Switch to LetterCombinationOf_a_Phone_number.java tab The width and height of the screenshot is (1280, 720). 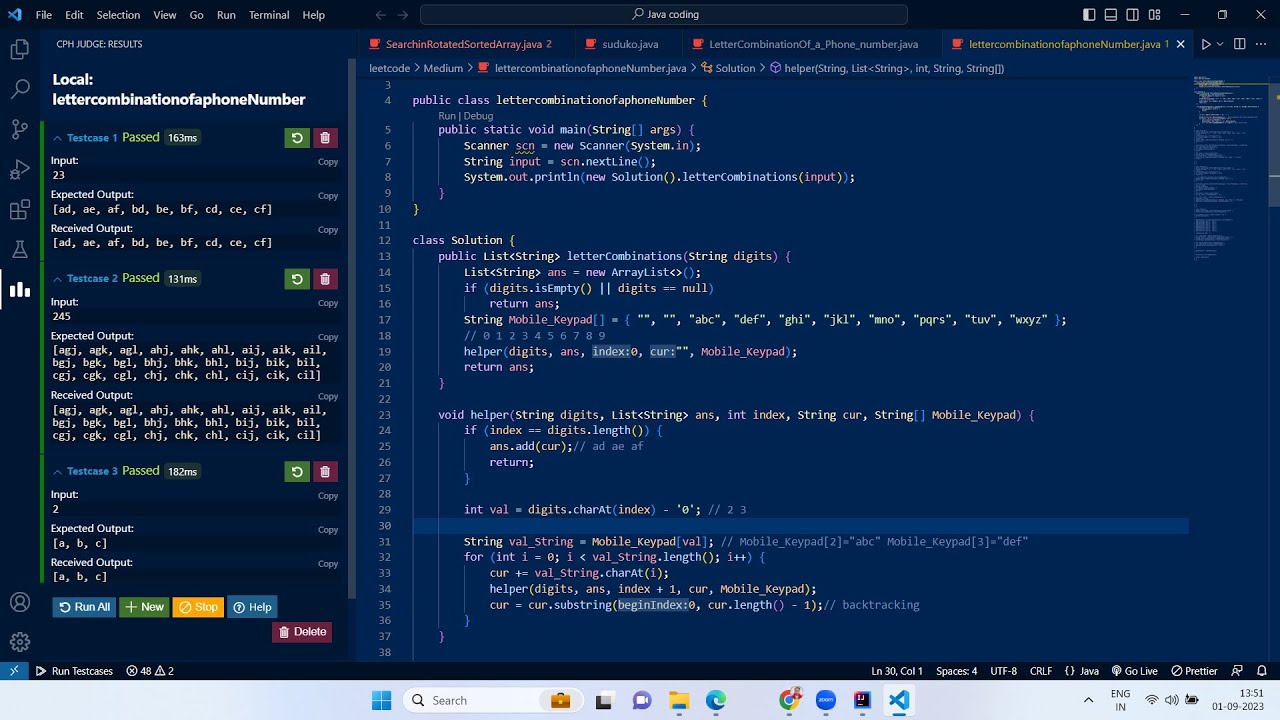(813, 44)
